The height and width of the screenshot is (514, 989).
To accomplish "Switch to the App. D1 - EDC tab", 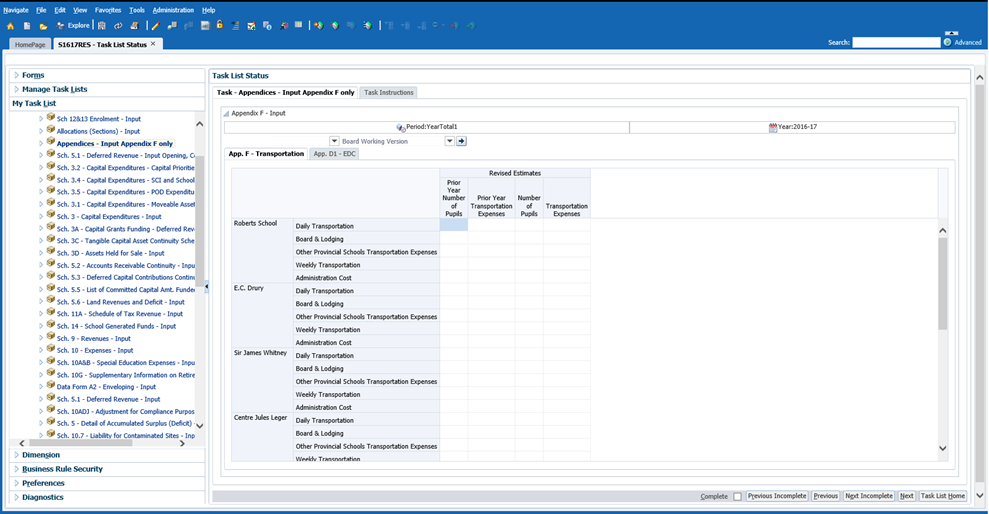I will (334, 154).
